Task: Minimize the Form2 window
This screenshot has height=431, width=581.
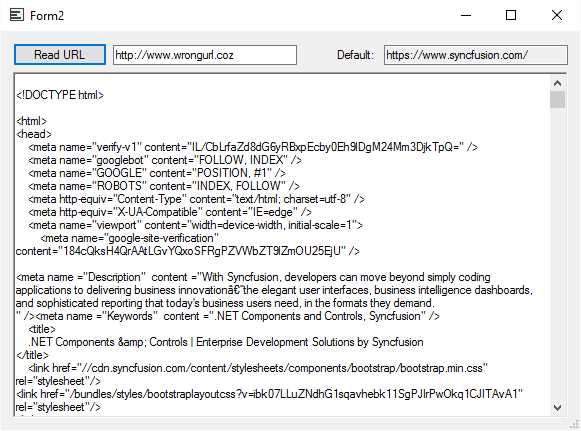Action: coord(466,16)
